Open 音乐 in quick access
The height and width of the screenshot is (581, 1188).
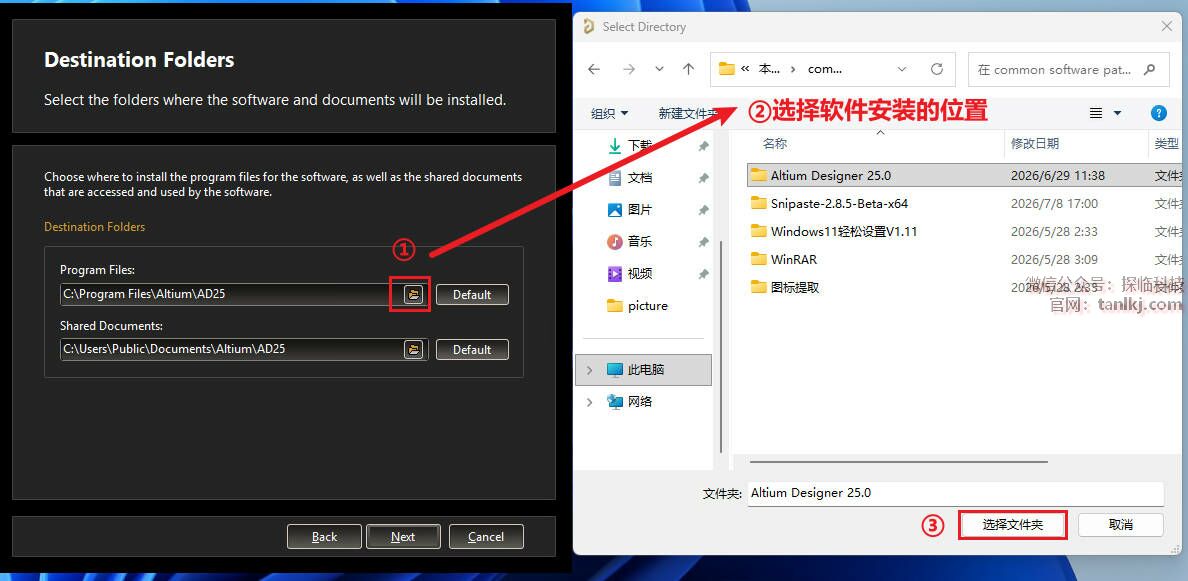640,242
